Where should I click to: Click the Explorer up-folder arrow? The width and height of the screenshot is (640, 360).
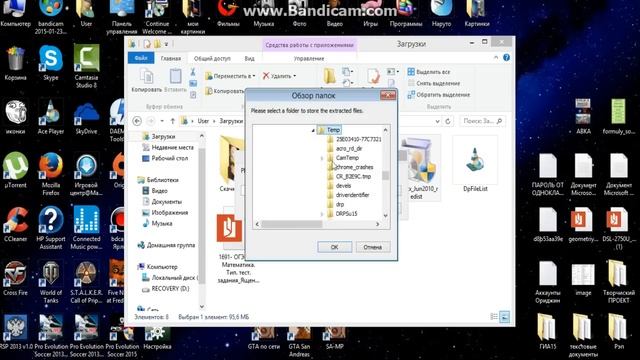pyautogui.click(x=172, y=121)
